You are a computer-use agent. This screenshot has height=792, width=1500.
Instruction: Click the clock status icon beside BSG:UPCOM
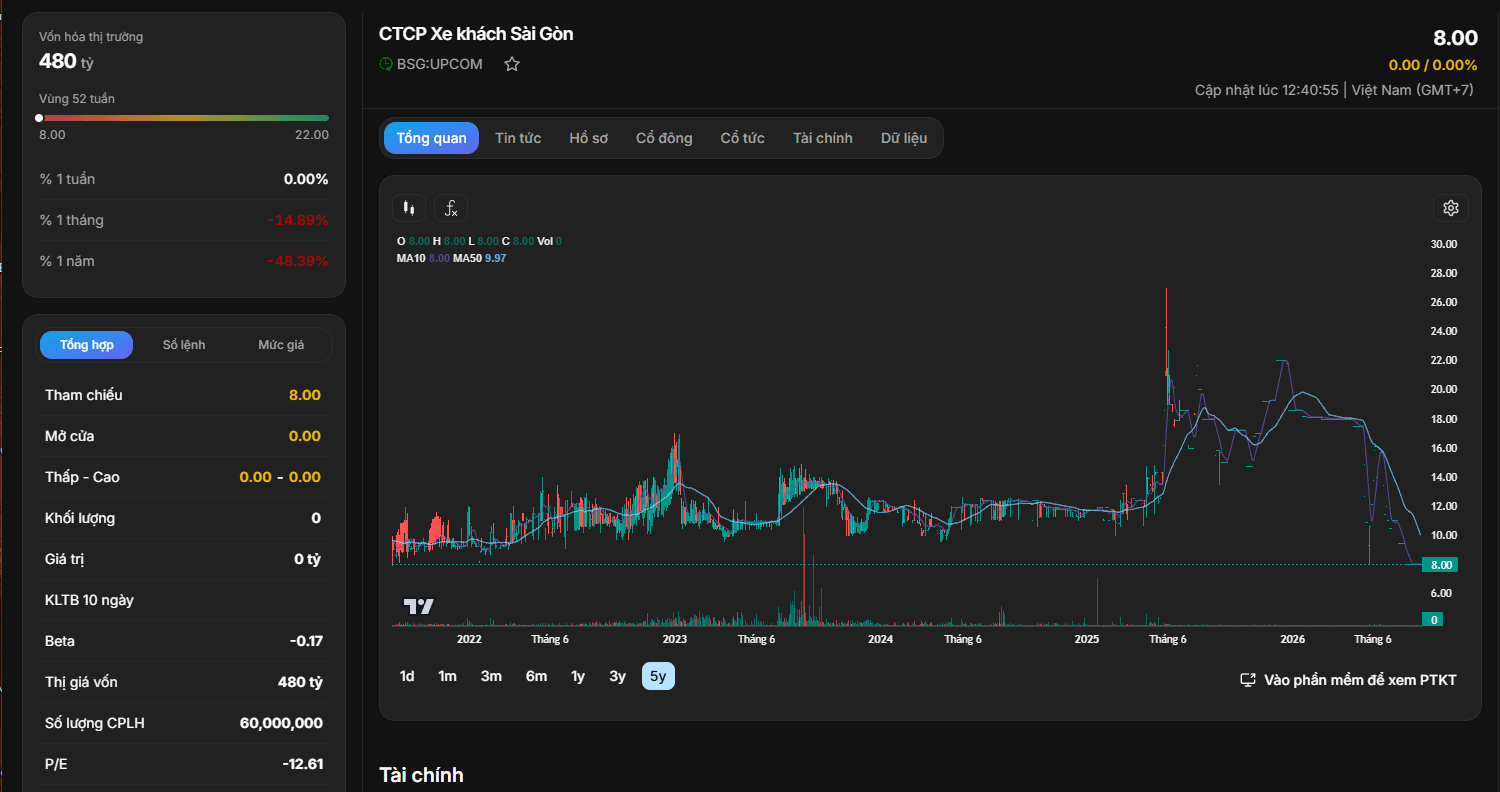(x=386, y=64)
